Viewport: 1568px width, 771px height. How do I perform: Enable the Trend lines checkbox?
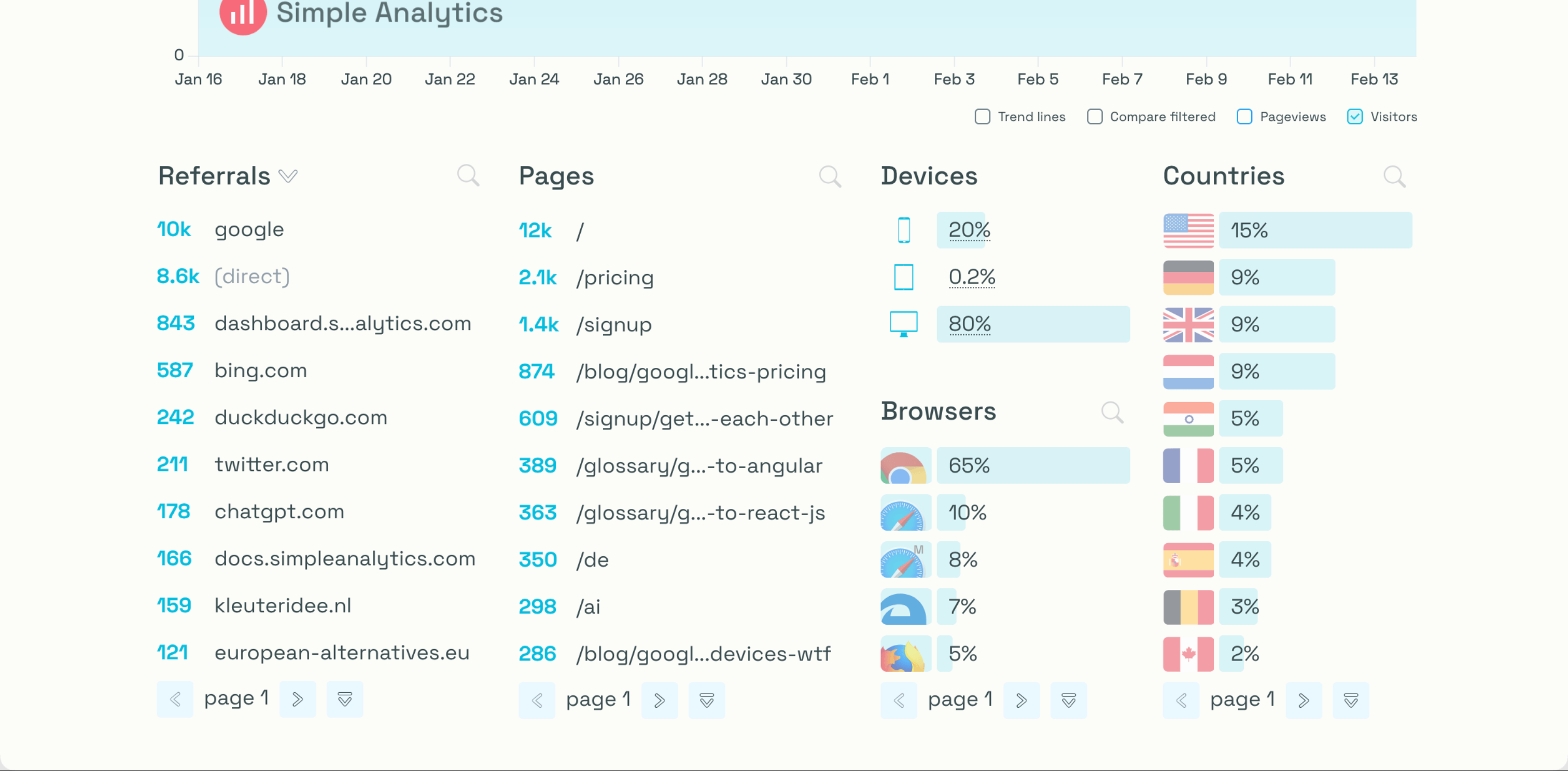pyautogui.click(x=983, y=117)
